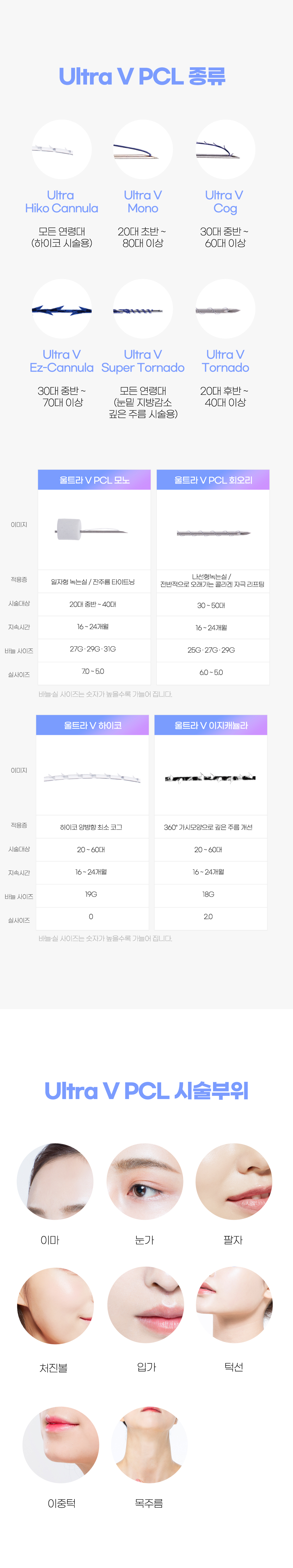
Task: Click the Ultra V PCL 종류 heading
Action: click(x=142, y=77)
